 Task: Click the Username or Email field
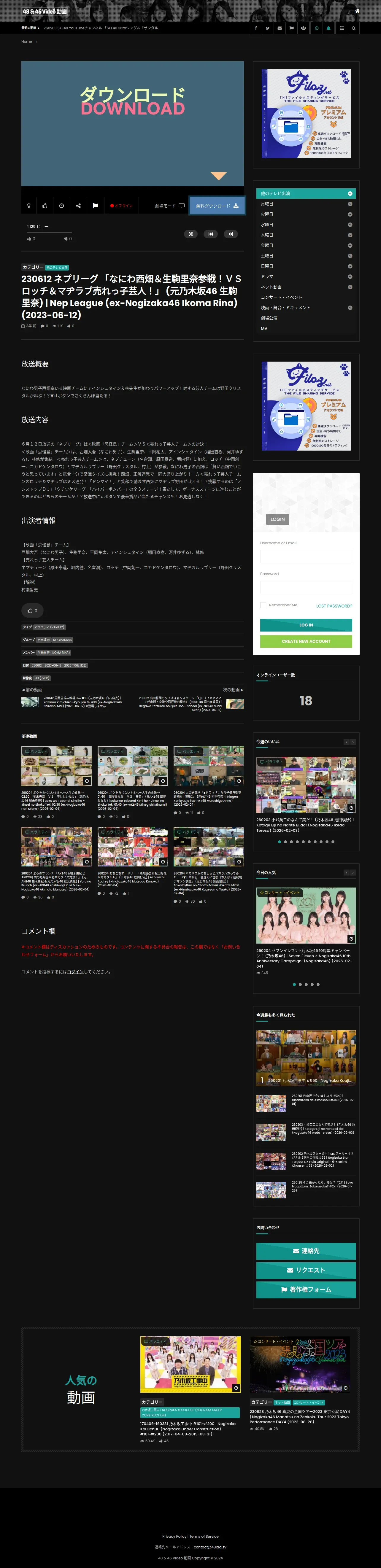coord(306,556)
